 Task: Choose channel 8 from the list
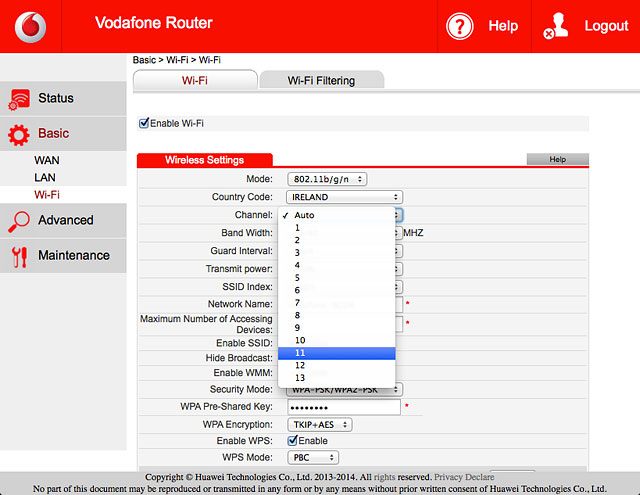tap(337, 315)
